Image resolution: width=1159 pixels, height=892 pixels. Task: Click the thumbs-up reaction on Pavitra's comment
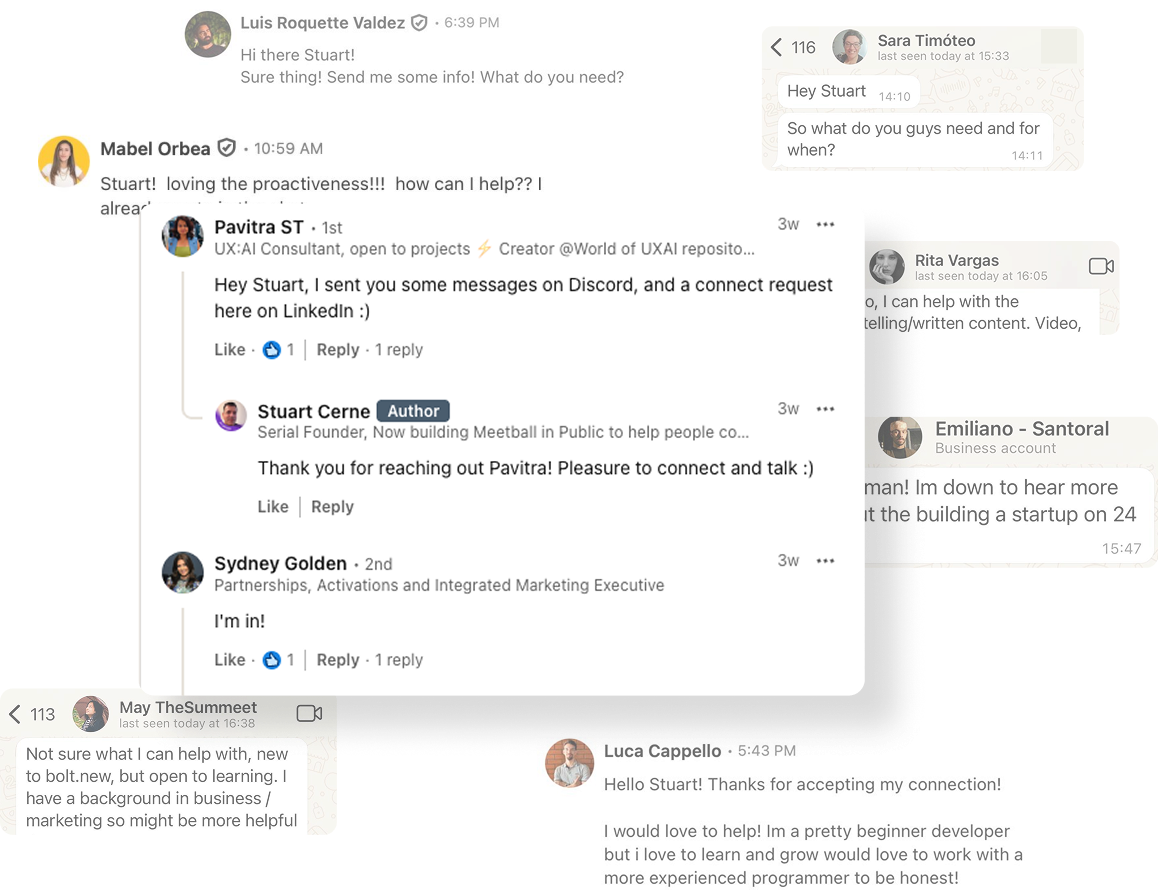(272, 349)
